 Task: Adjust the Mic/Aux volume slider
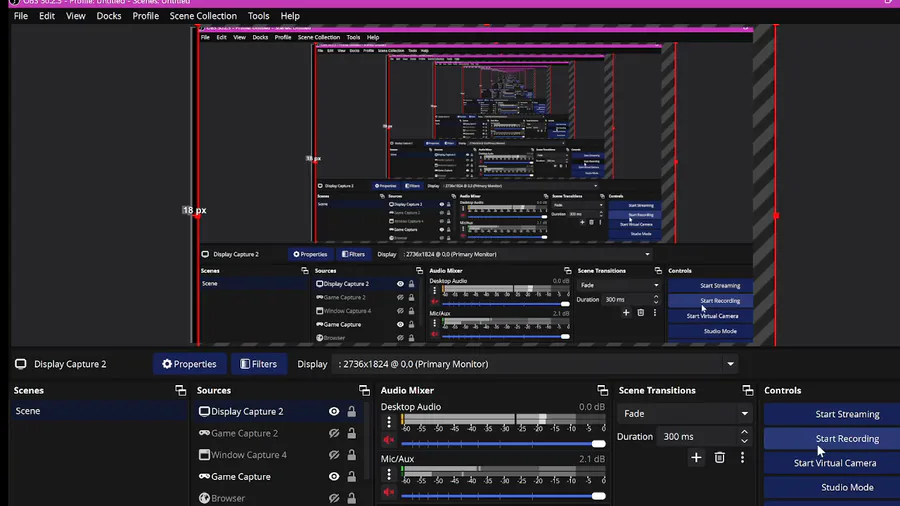pyautogui.click(x=503, y=496)
